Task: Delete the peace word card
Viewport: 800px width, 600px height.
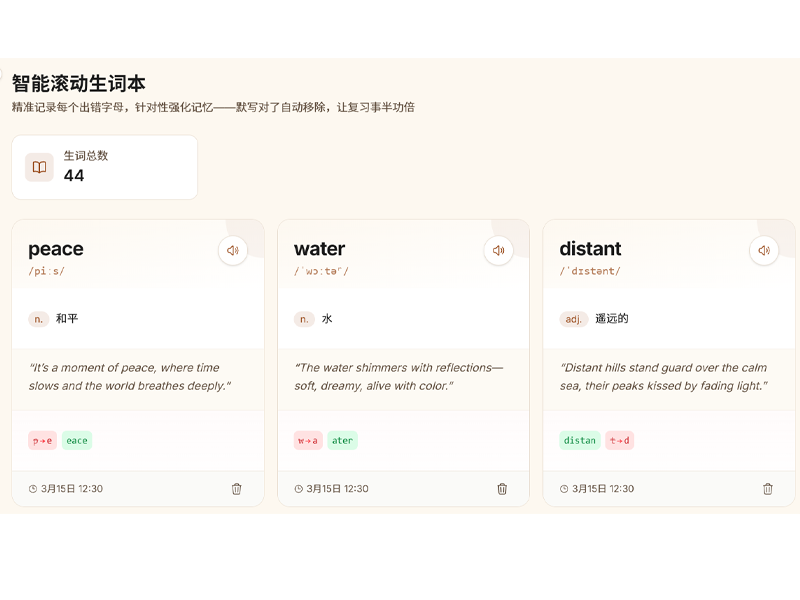Action: click(237, 489)
